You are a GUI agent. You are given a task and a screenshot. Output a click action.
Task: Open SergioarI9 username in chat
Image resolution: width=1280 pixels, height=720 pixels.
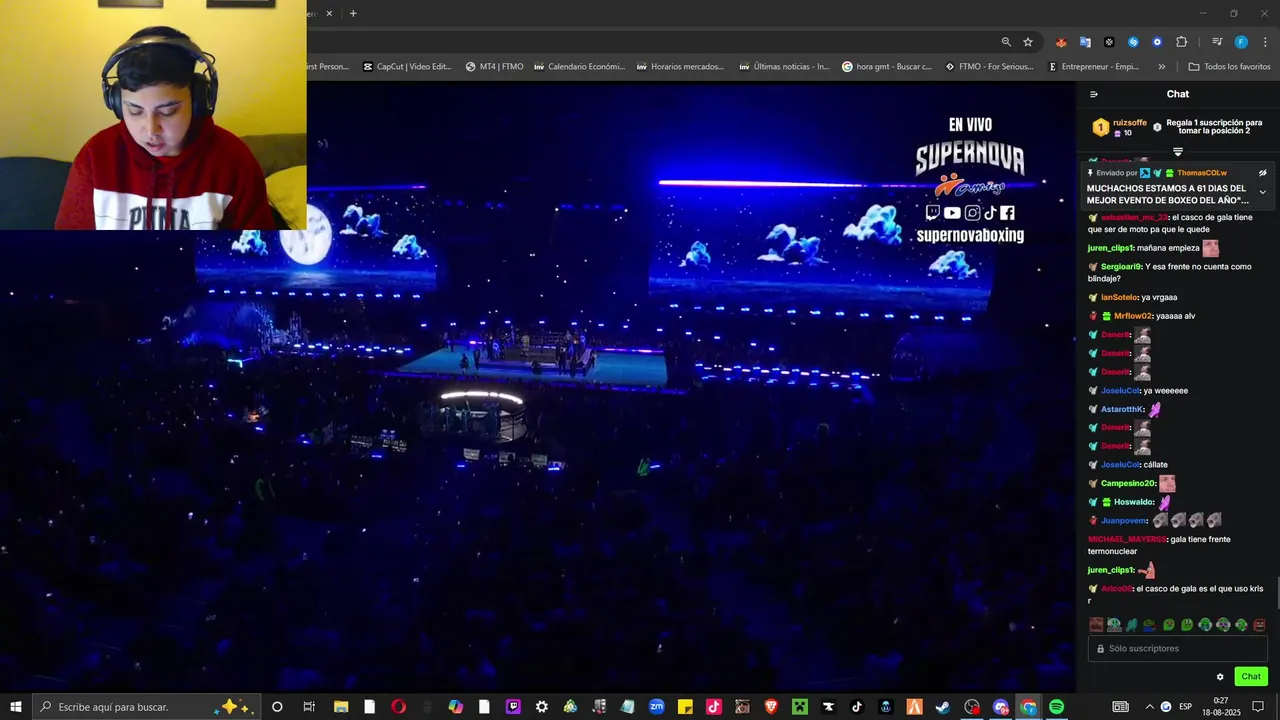1121,267
